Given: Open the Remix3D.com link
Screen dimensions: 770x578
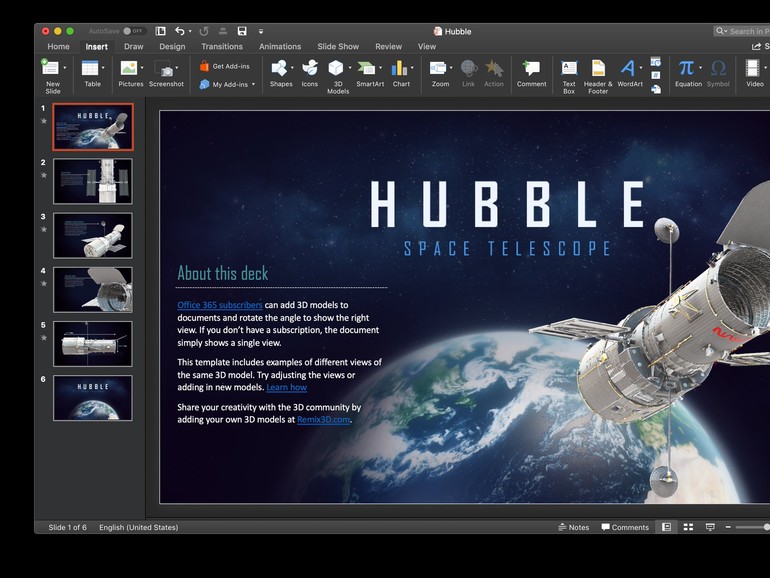Looking at the screenshot, I should 323,420.
